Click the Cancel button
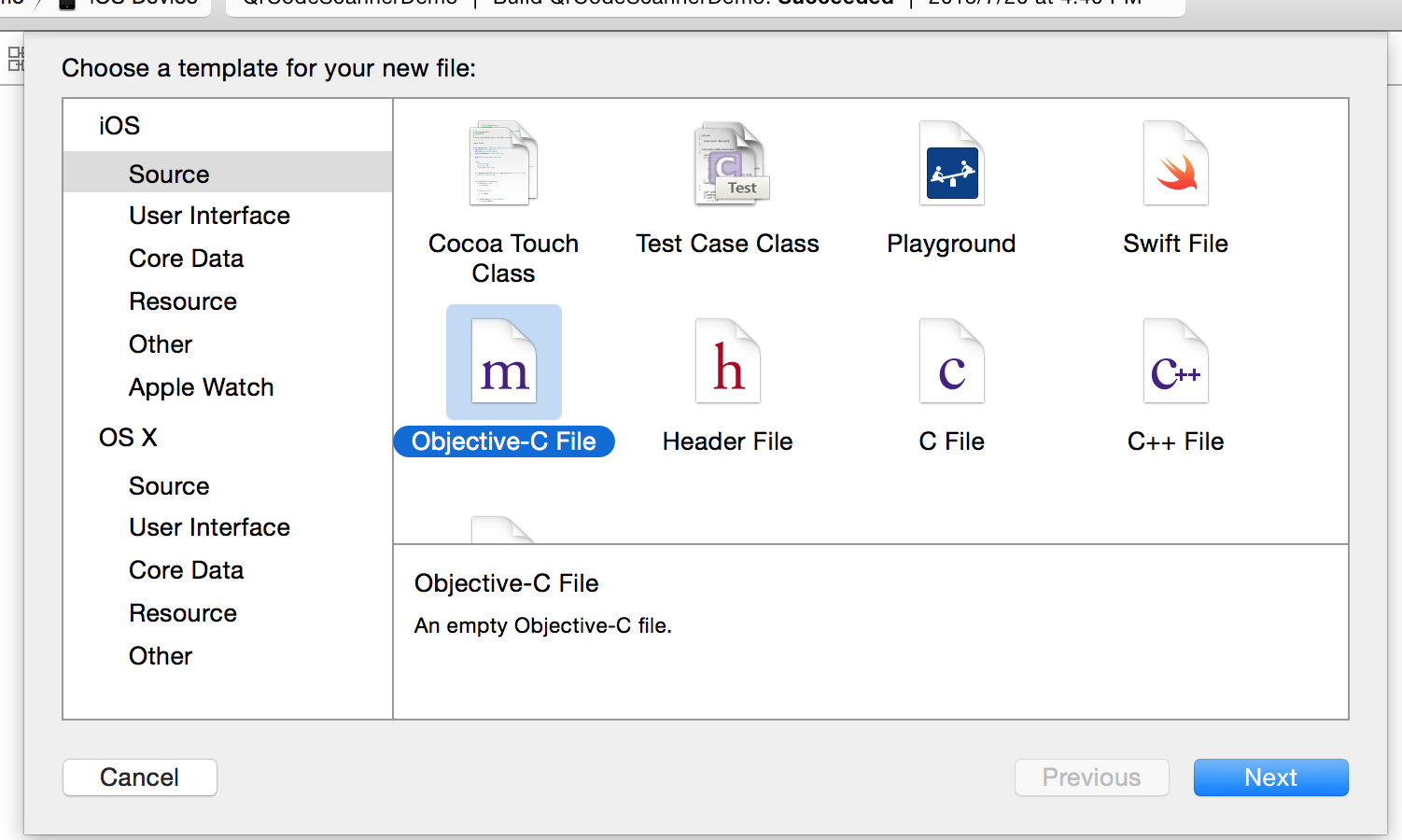1402x840 pixels. 140,777
